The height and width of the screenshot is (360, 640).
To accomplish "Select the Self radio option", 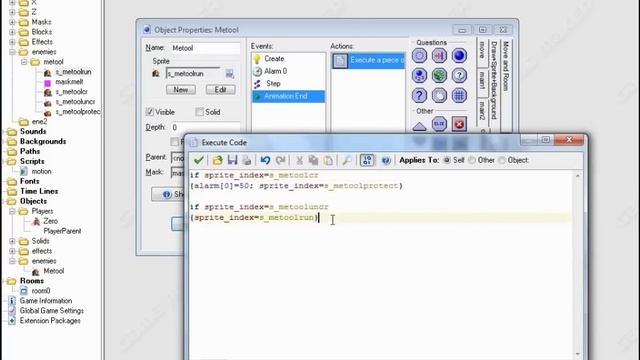I will tap(447, 160).
